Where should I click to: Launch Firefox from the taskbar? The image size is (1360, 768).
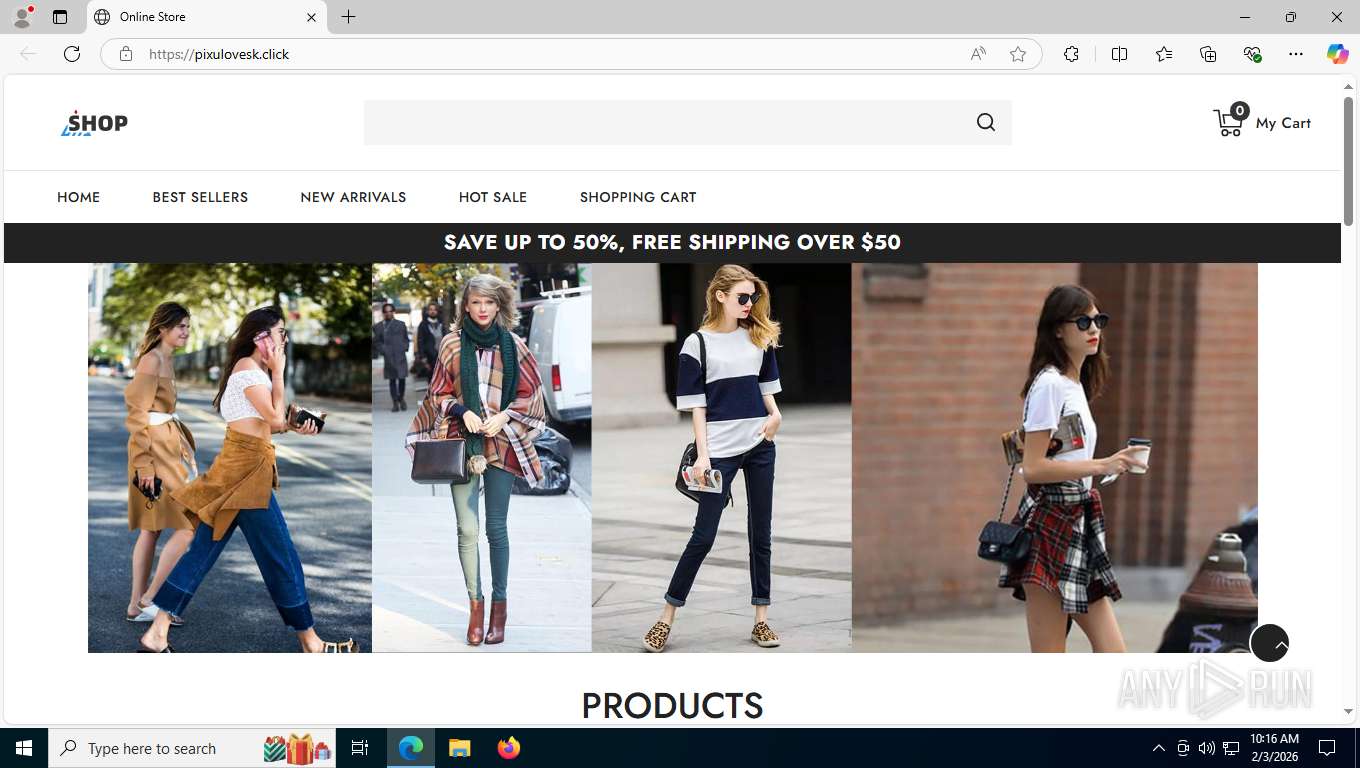(x=509, y=748)
